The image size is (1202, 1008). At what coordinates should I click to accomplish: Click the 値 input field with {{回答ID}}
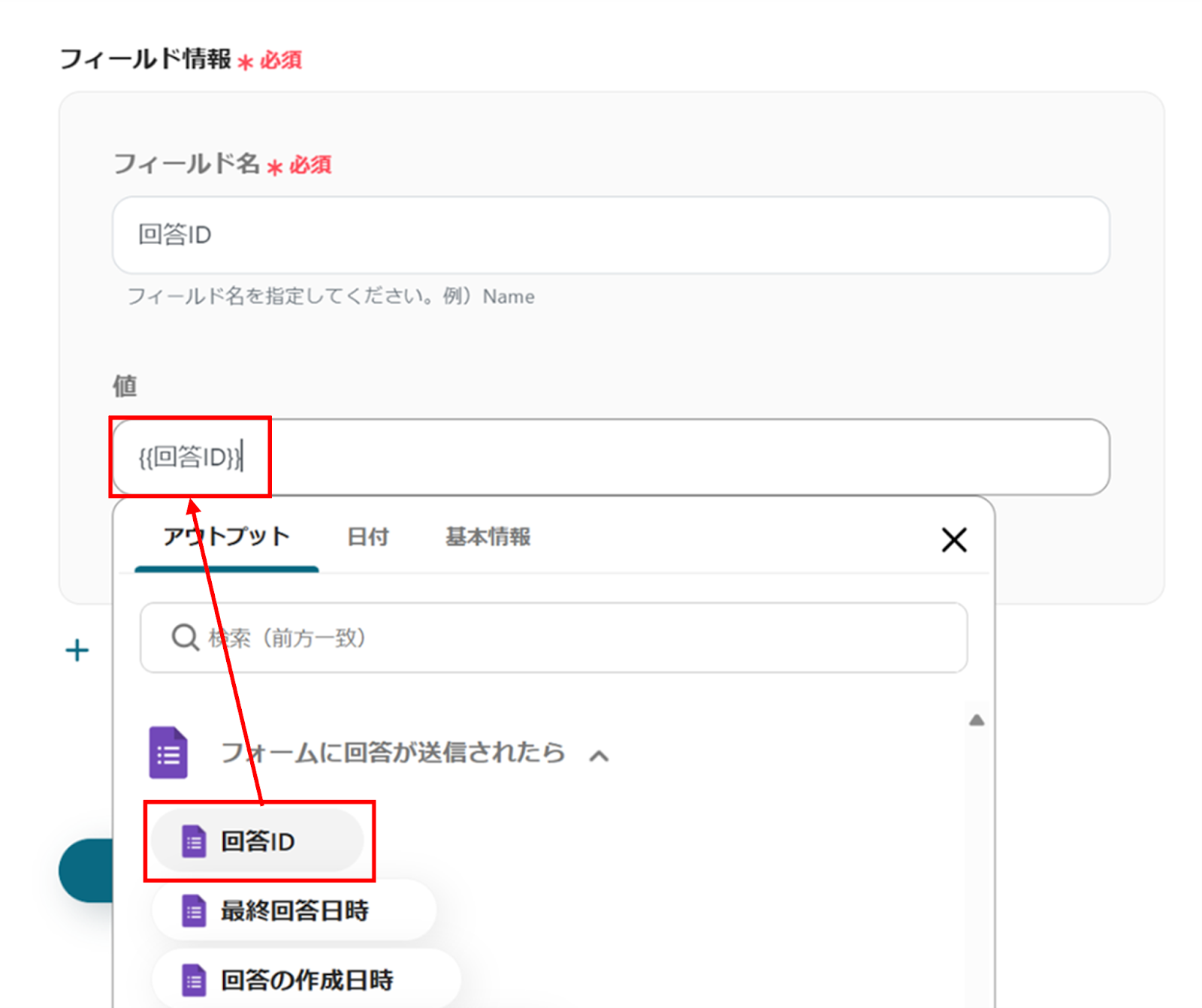coord(611,457)
